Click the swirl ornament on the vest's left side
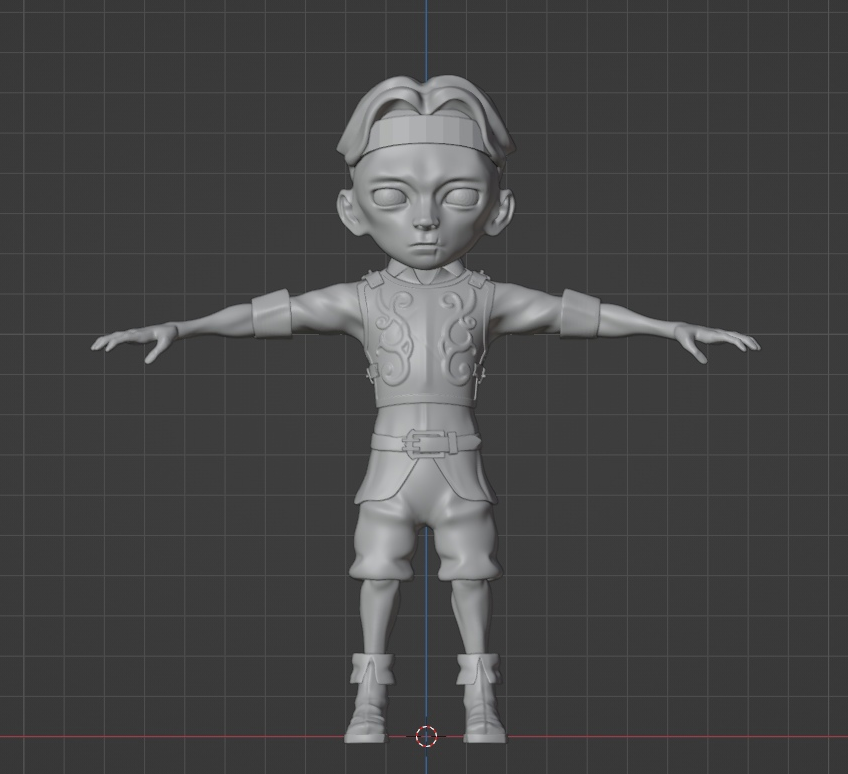 point(392,335)
